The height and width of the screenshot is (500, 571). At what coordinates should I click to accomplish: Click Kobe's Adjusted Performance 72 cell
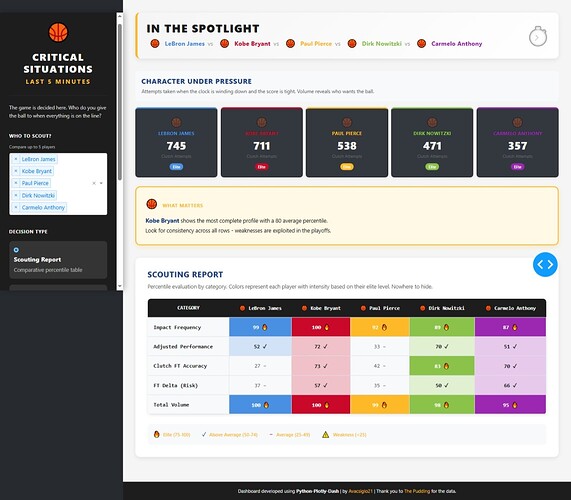click(x=321, y=346)
